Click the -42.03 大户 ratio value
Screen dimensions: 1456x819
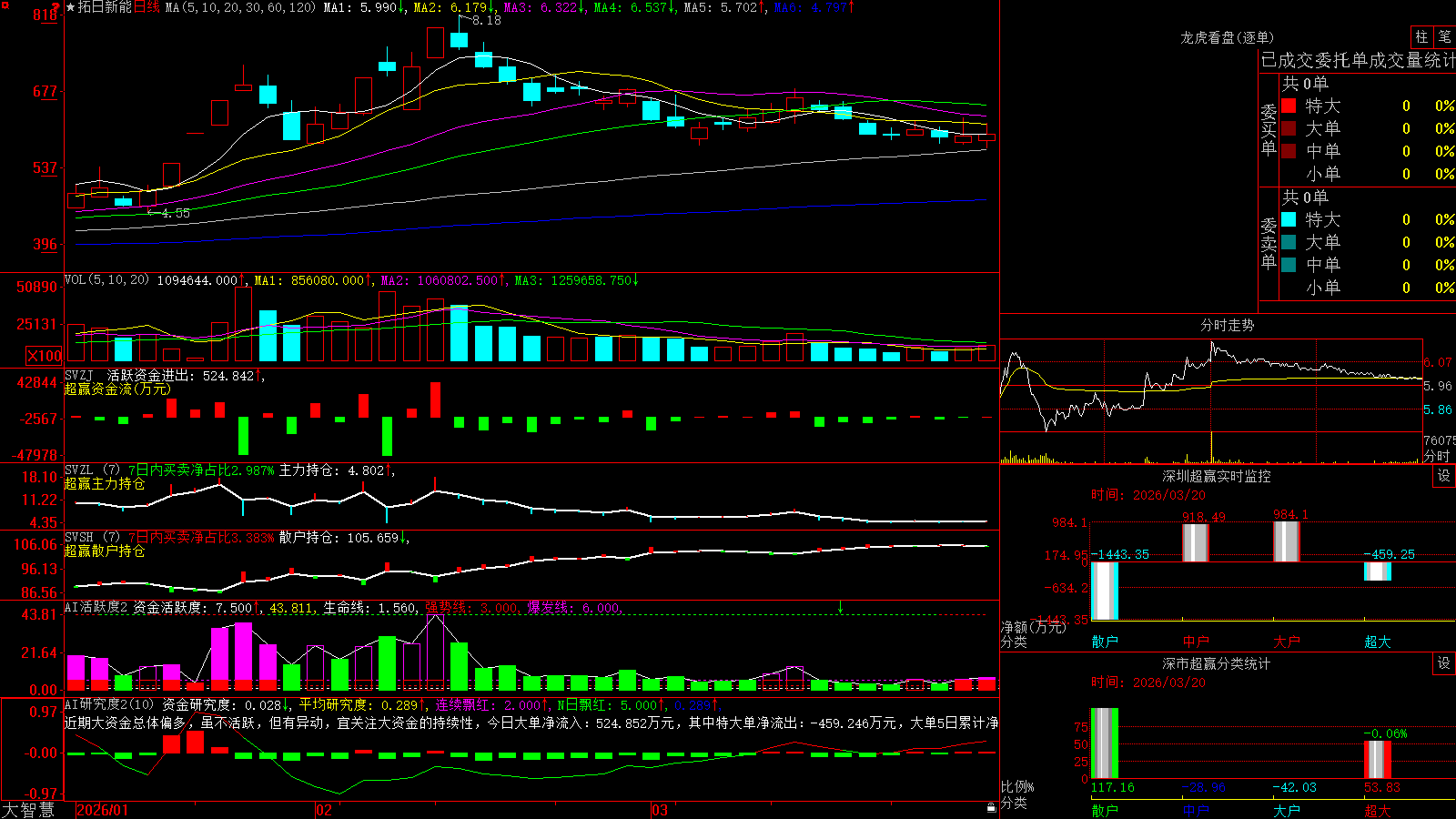tap(1295, 787)
